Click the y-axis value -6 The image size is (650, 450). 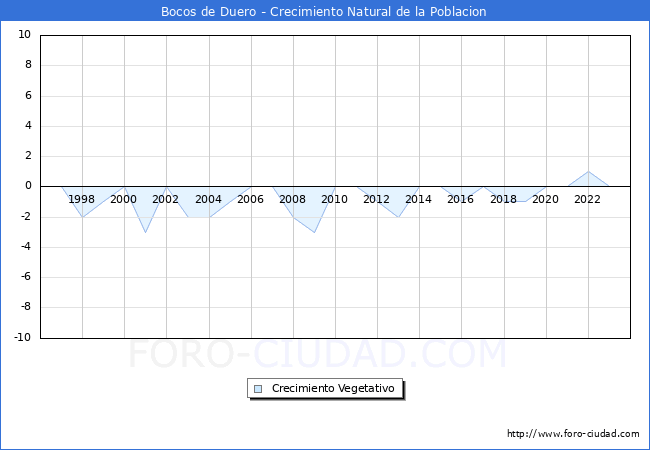tap(26, 276)
